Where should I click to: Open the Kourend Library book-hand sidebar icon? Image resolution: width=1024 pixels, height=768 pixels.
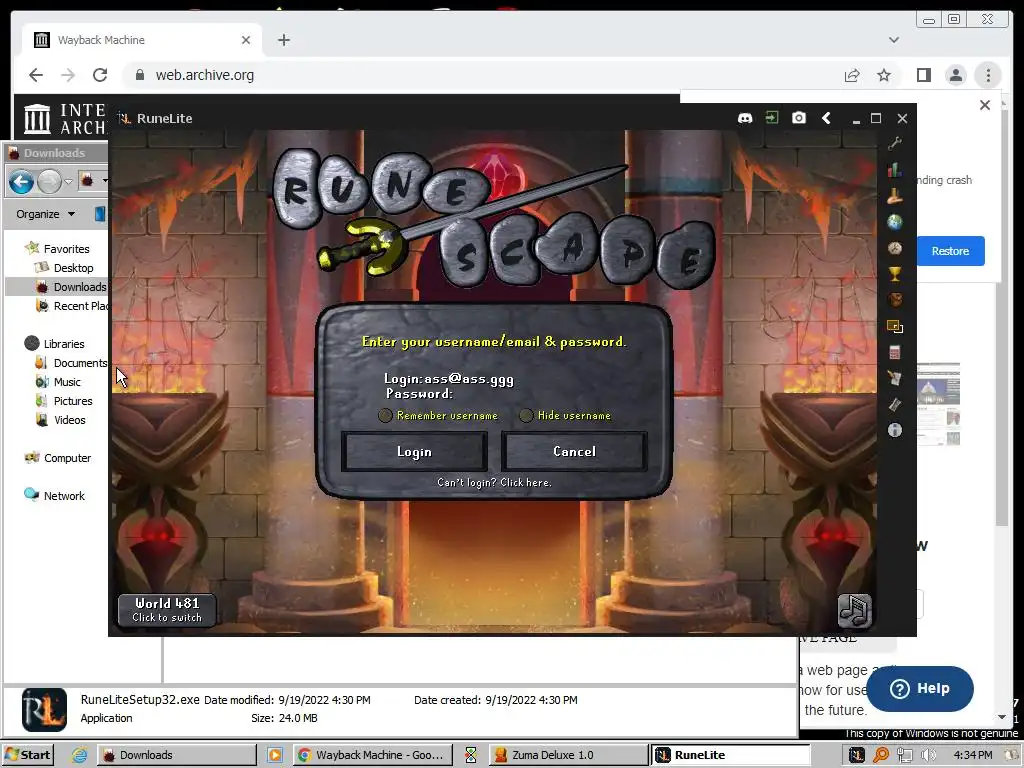895,196
